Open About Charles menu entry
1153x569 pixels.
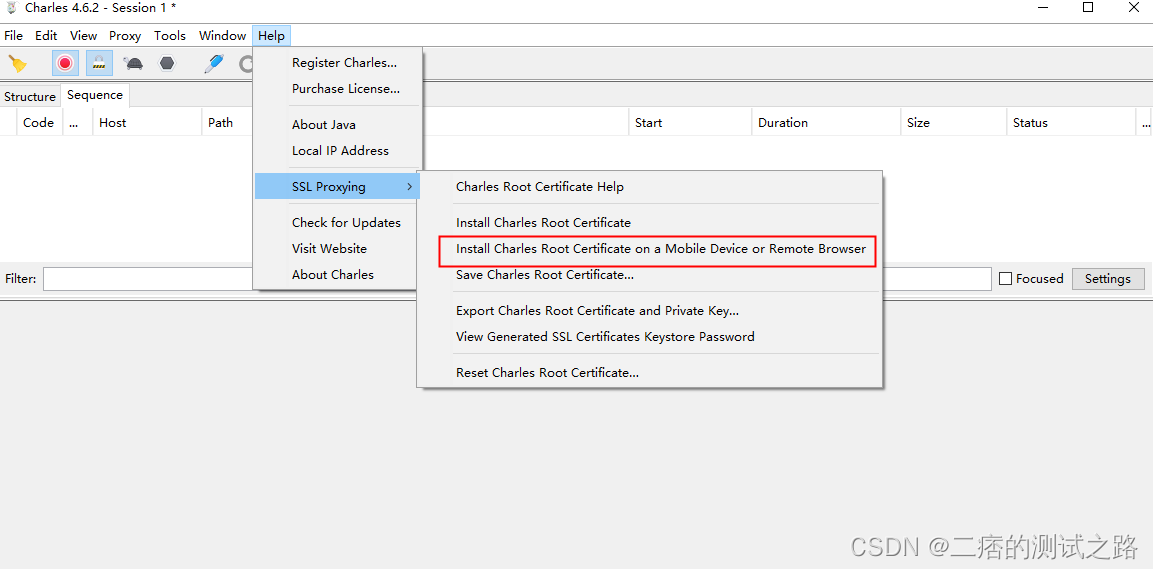click(338, 274)
